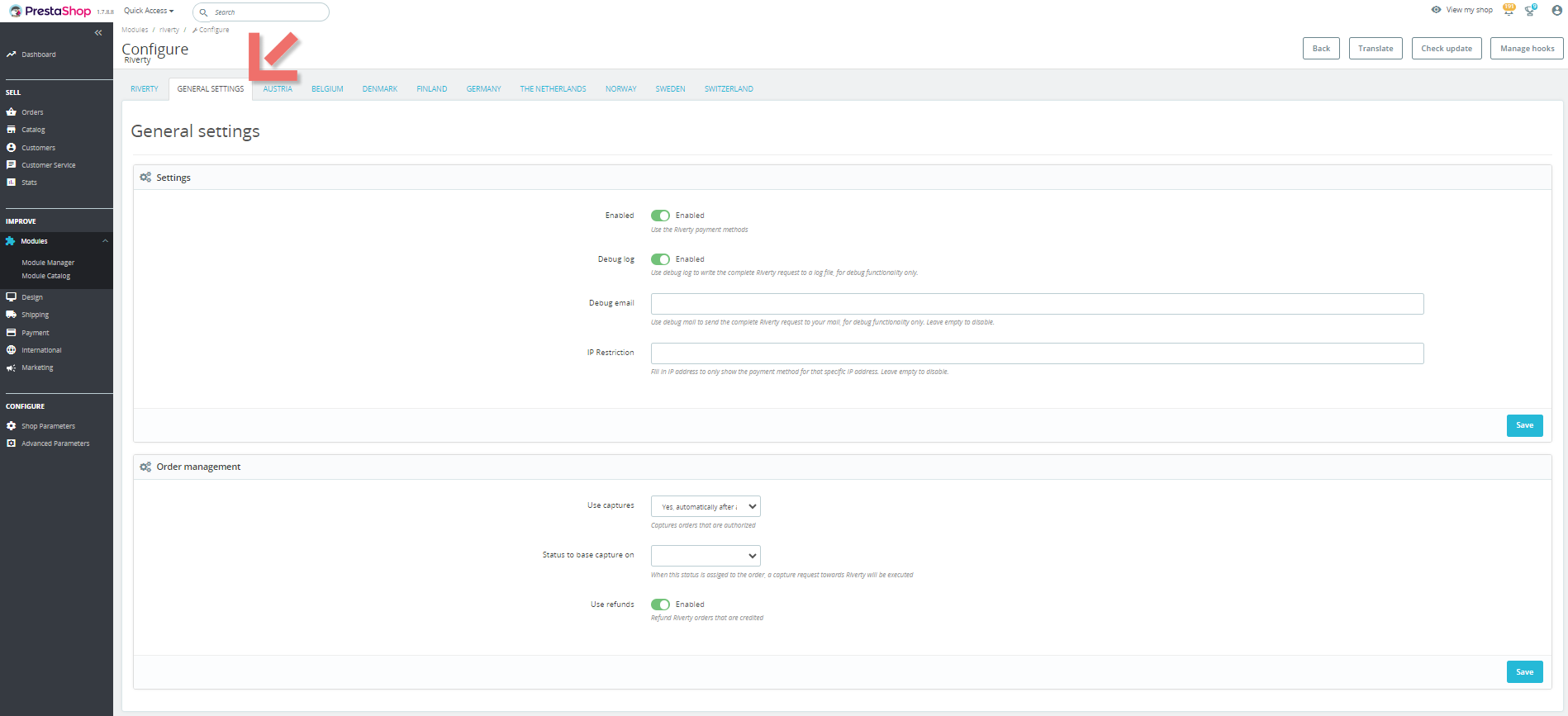1568x716 pixels.
Task: Click the user profile avatar icon
Action: [x=1556, y=11]
